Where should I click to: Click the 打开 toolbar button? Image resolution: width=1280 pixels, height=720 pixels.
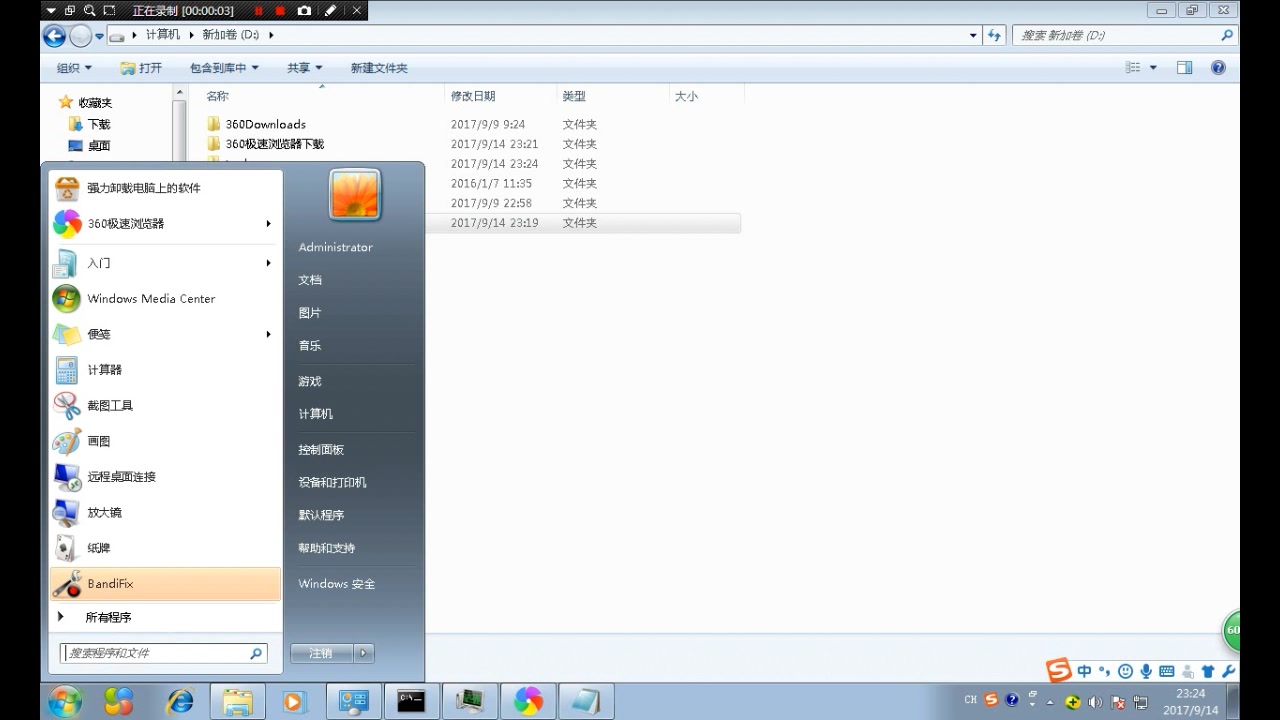pyautogui.click(x=141, y=68)
